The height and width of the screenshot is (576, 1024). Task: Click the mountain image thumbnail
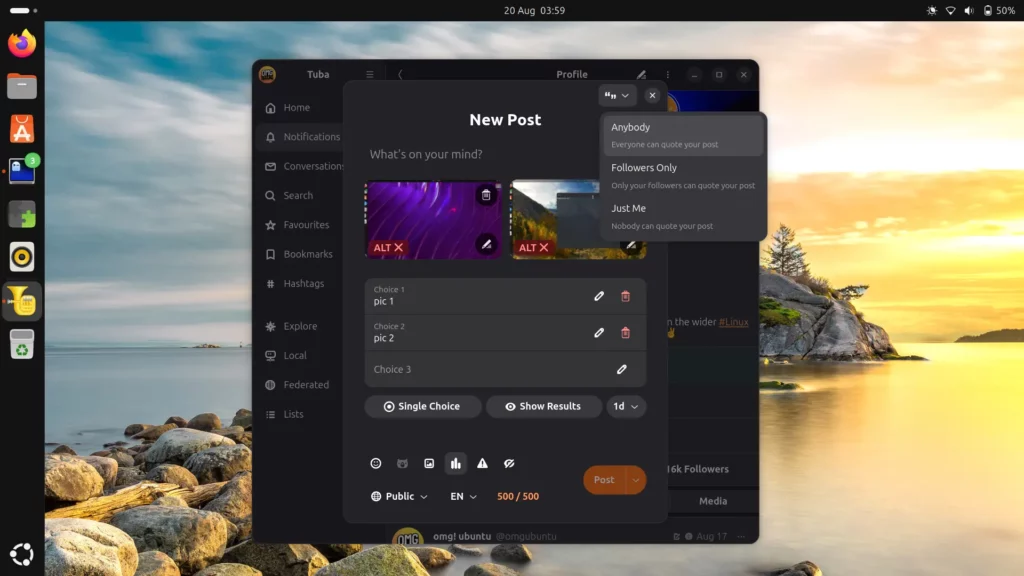pyautogui.click(x=555, y=219)
